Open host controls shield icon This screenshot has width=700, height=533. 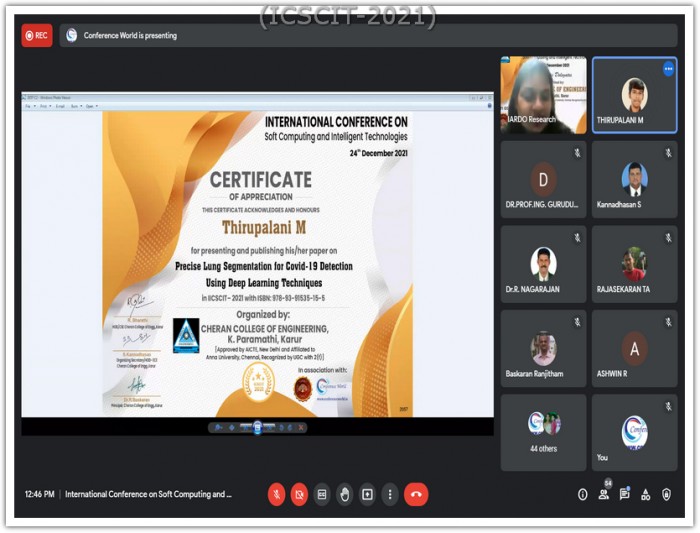pos(666,494)
